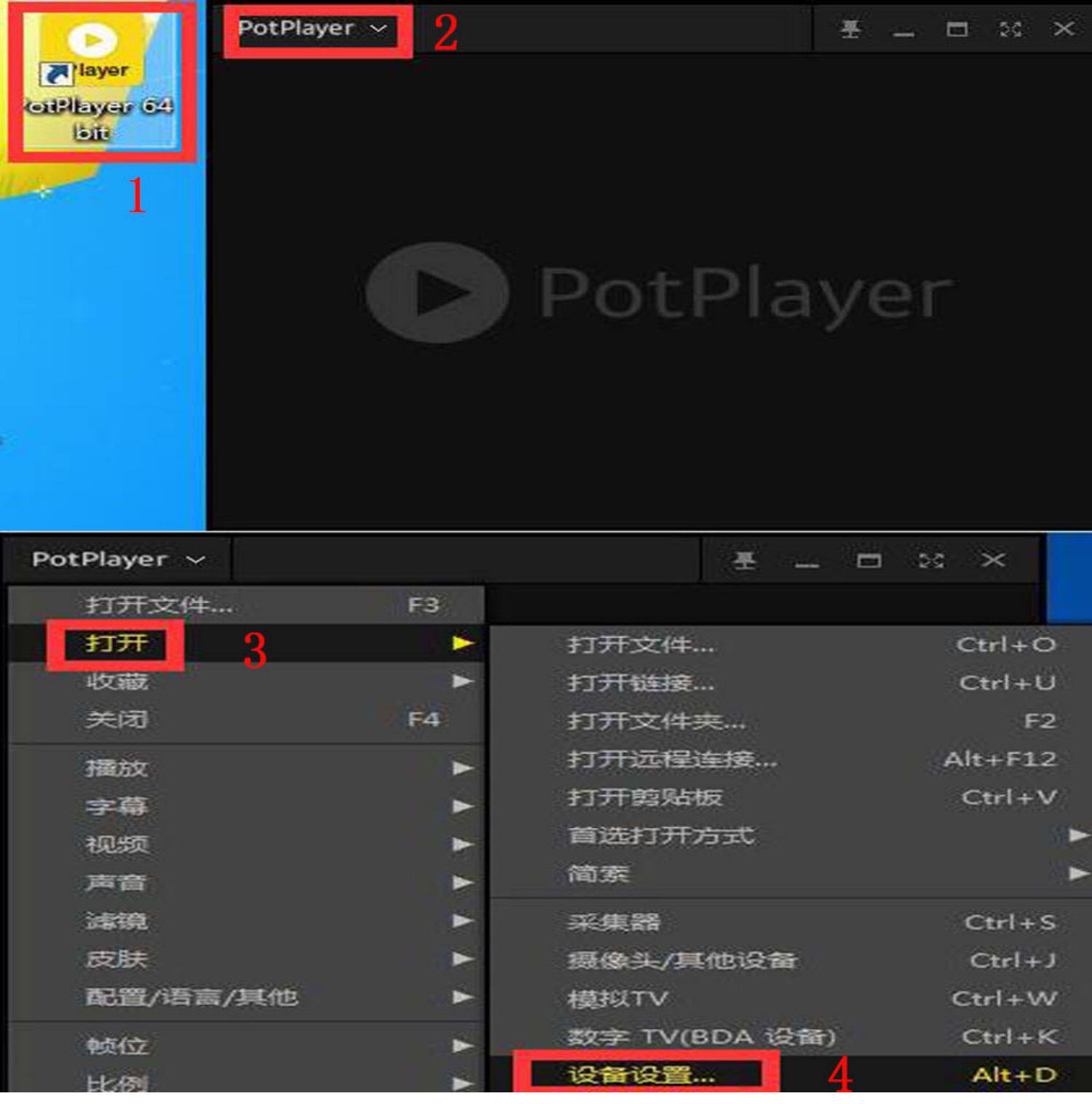This screenshot has width=1092, height=1104.
Task: Choose 打开文件... with the F3 shortcut
Action: pyautogui.click(x=246, y=605)
